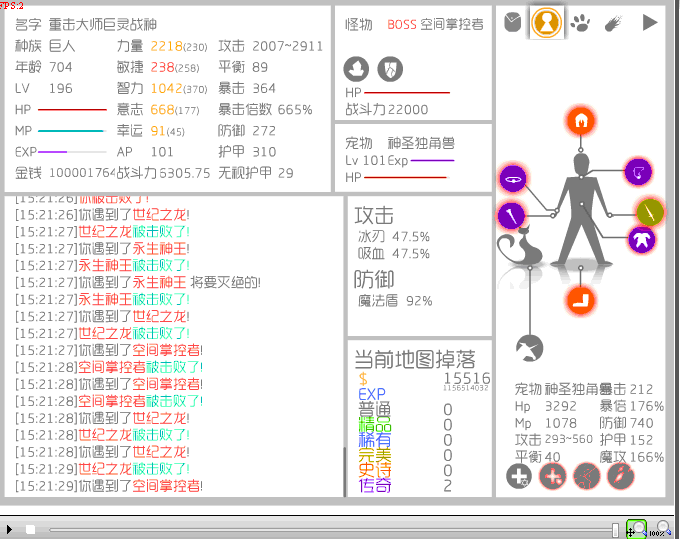Click the pet 魔攻 166% stat
Screen dimensions: 680x539
[631, 457]
